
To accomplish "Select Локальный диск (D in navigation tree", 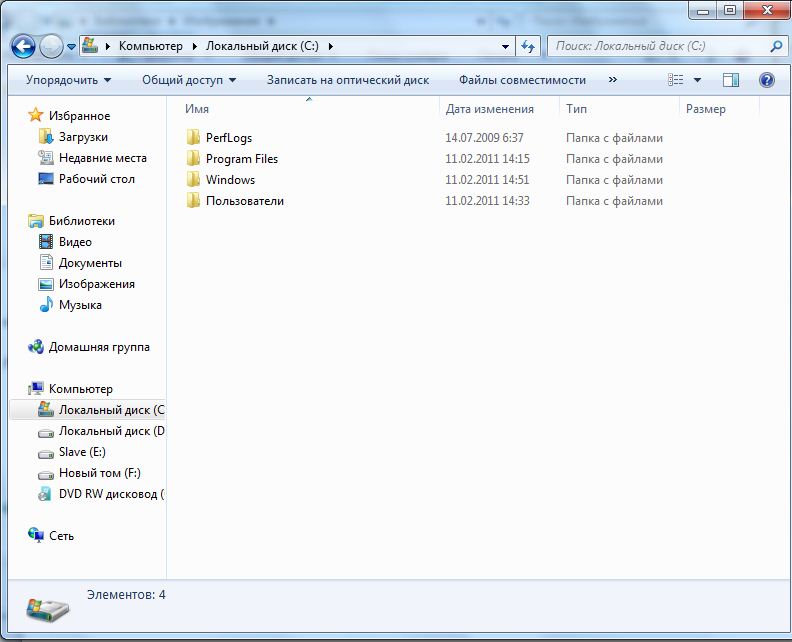I will point(112,431).
